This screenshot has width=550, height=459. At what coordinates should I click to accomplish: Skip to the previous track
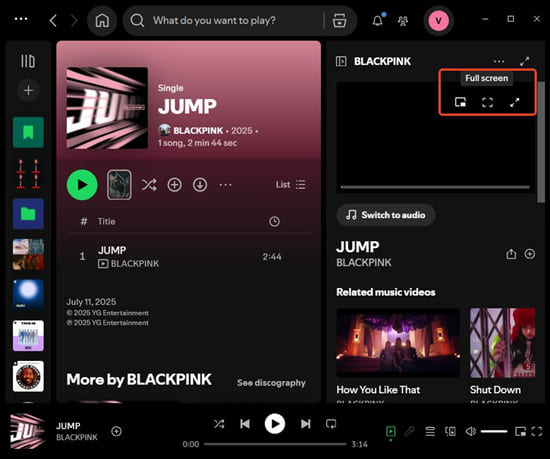(245, 424)
